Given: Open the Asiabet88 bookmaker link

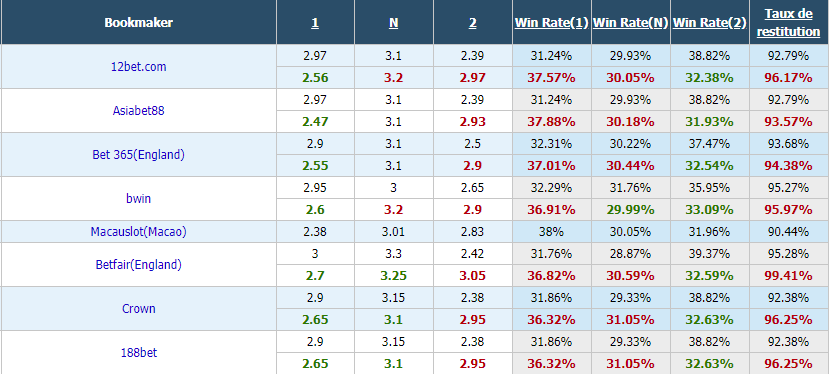Looking at the screenshot, I should point(139,111).
